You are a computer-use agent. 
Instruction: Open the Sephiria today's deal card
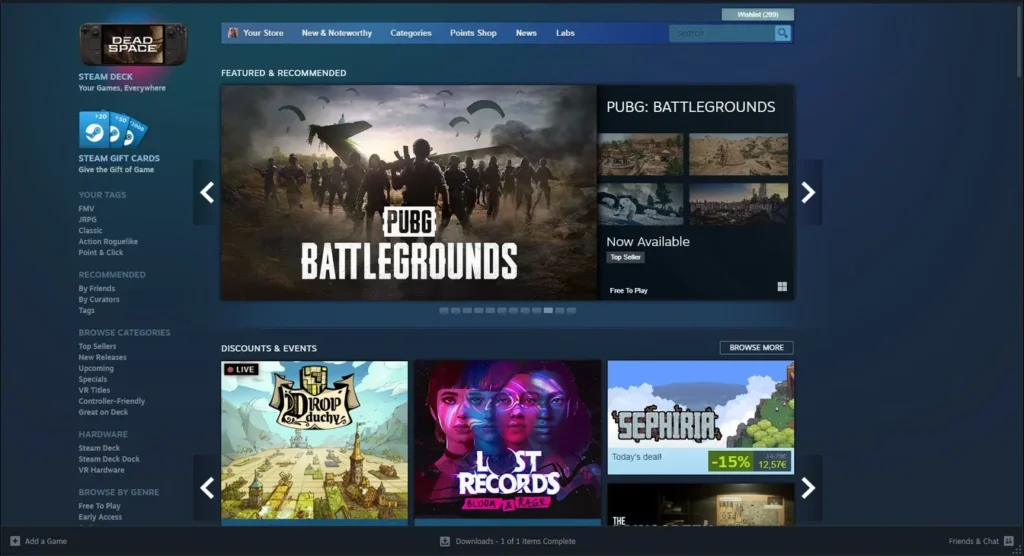pyautogui.click(x=701, y=417)
